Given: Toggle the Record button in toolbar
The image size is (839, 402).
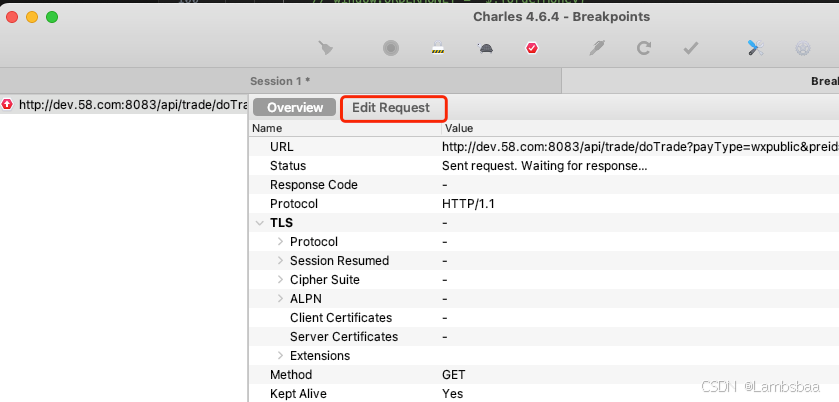Looking at the screenshot, I should 391,49.
